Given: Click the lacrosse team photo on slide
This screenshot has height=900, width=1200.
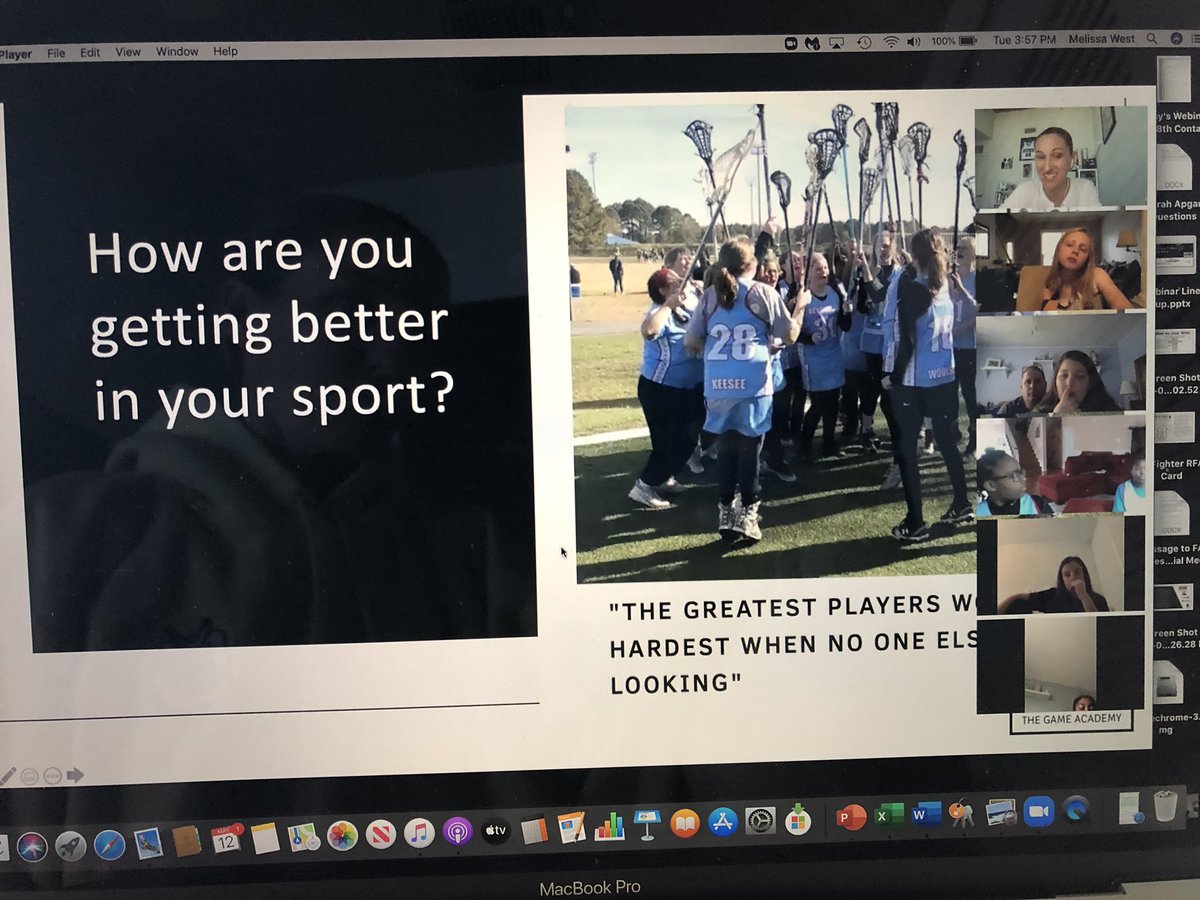Looking at the screenshot, I should click(x=770, y=343).
